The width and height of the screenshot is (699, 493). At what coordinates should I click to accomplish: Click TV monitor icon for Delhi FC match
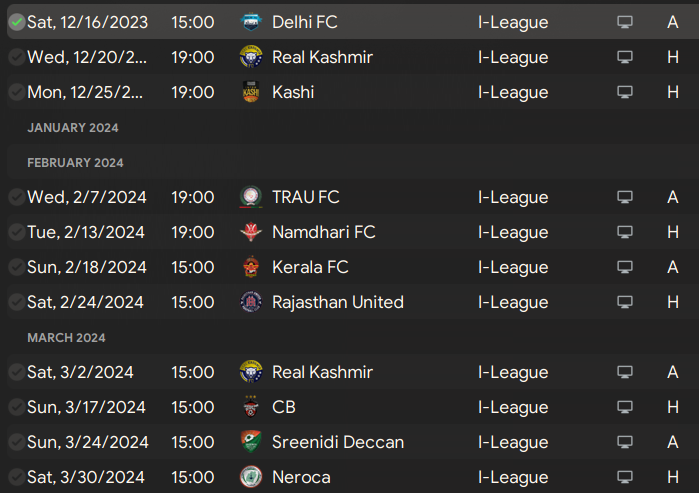pyautogui.click(x=625, y=22)
